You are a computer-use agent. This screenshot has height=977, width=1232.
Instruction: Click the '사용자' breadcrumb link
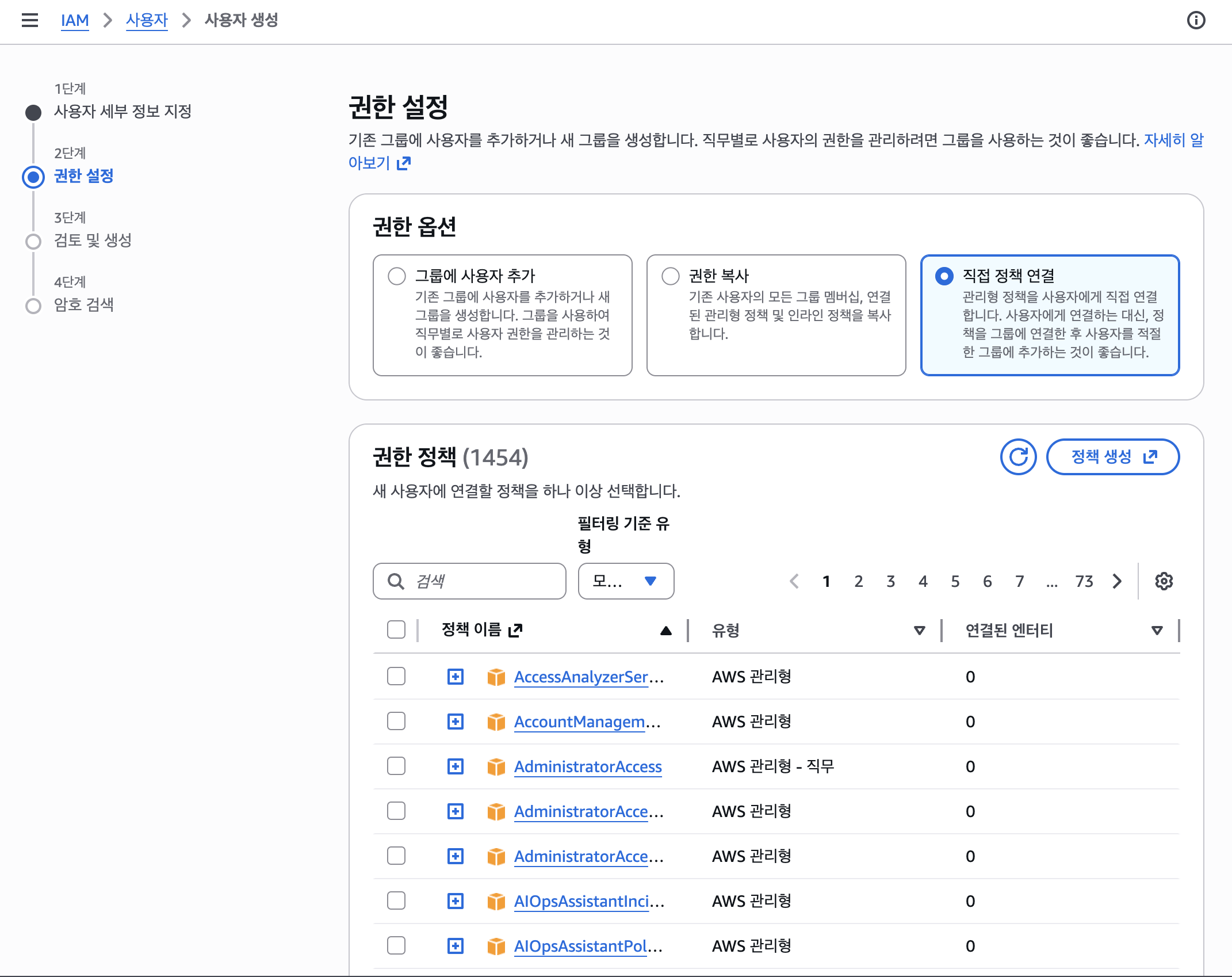(x=147, y=21)
